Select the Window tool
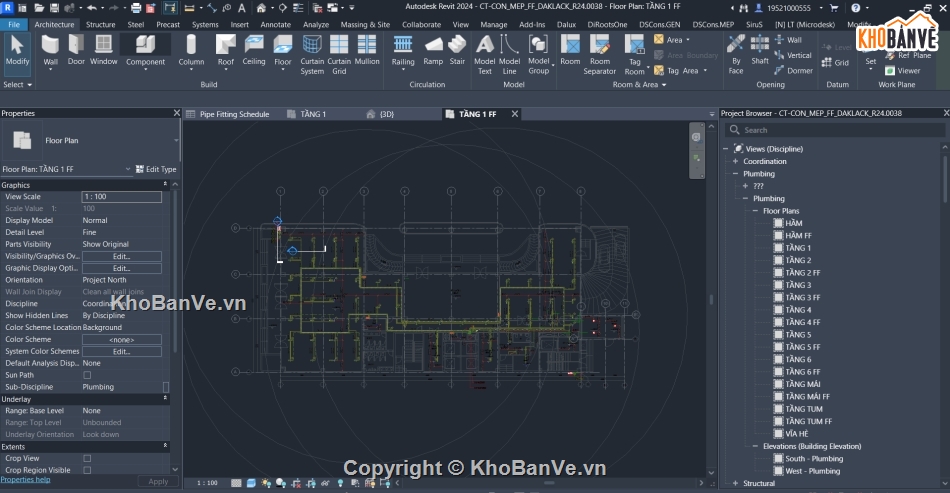 click(x=104, y=51)
